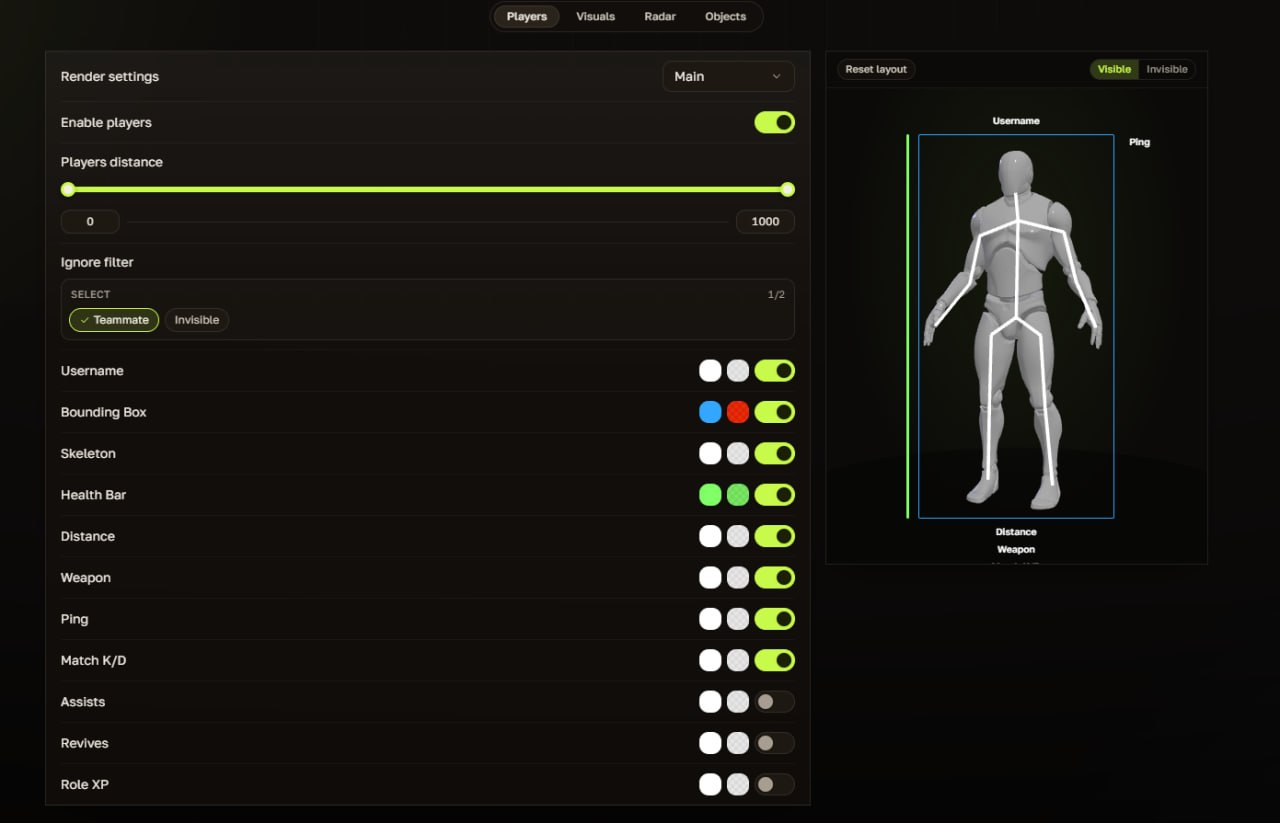This screenshot has width=1280, height=823.
Task: Click the white Match K/D color swatch
Action: (x=710, y=661)
